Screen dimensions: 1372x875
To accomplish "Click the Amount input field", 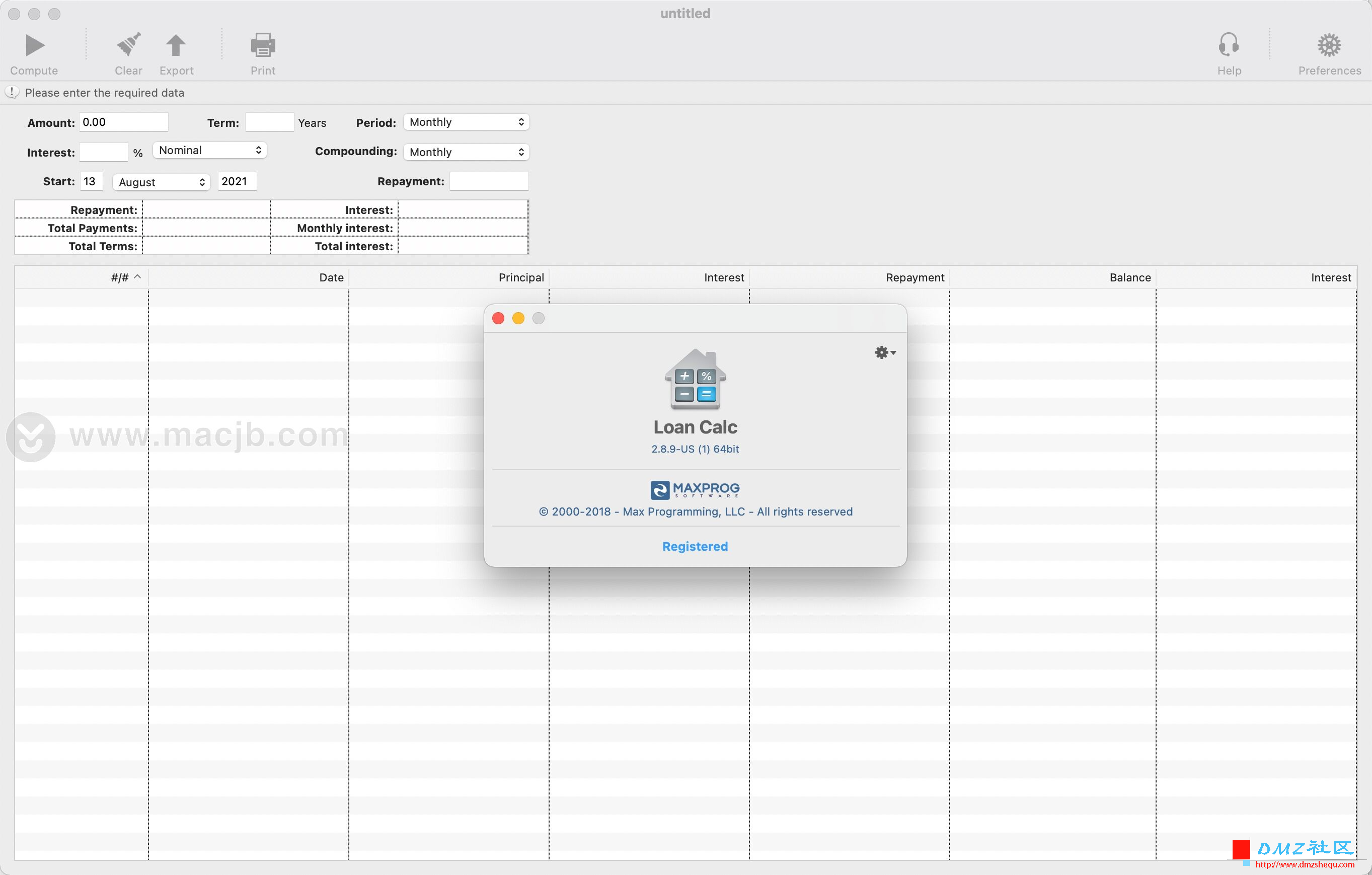I will [124, 122].
